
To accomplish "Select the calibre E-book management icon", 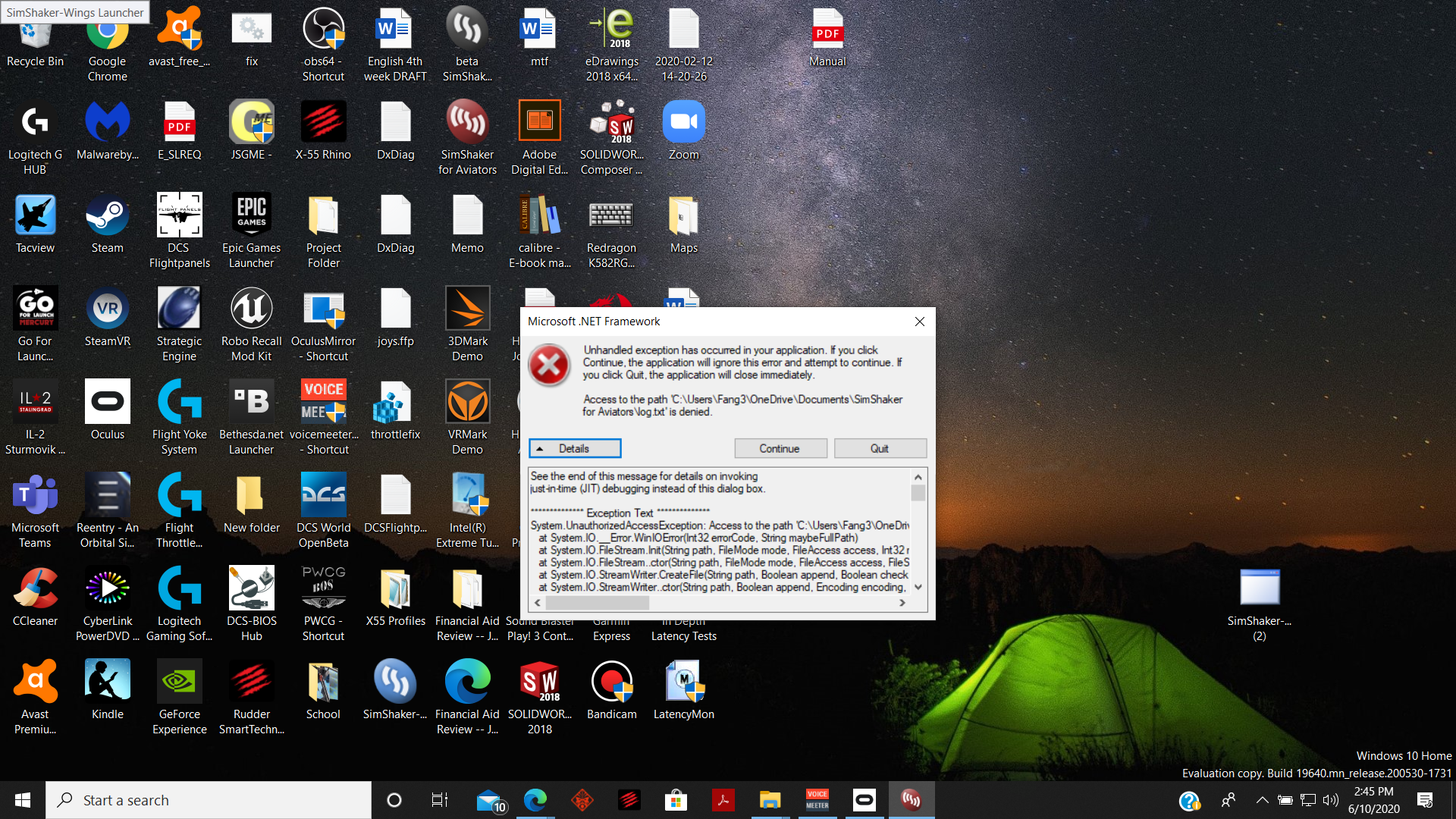I will point(539,232).
